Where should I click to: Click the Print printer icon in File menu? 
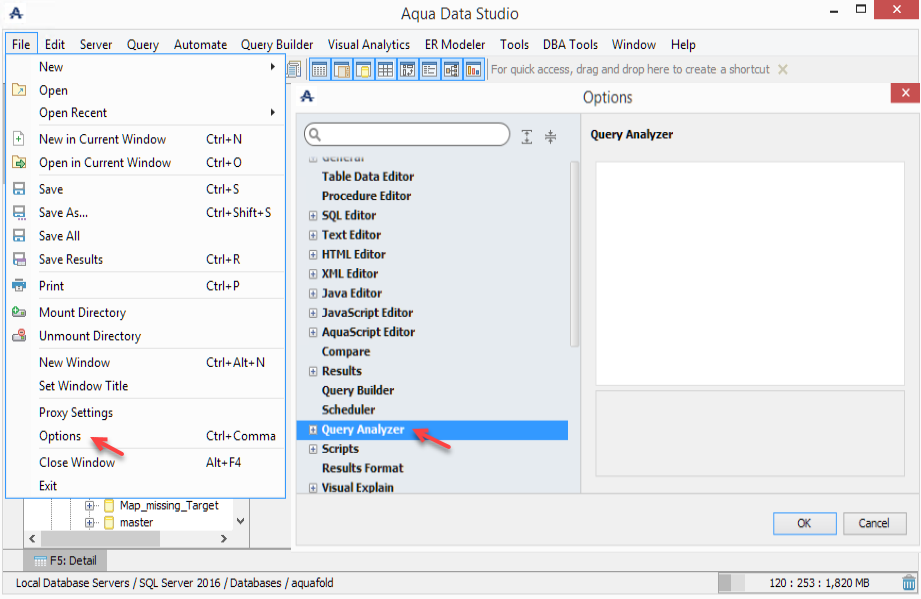click(x=19, y=285)
